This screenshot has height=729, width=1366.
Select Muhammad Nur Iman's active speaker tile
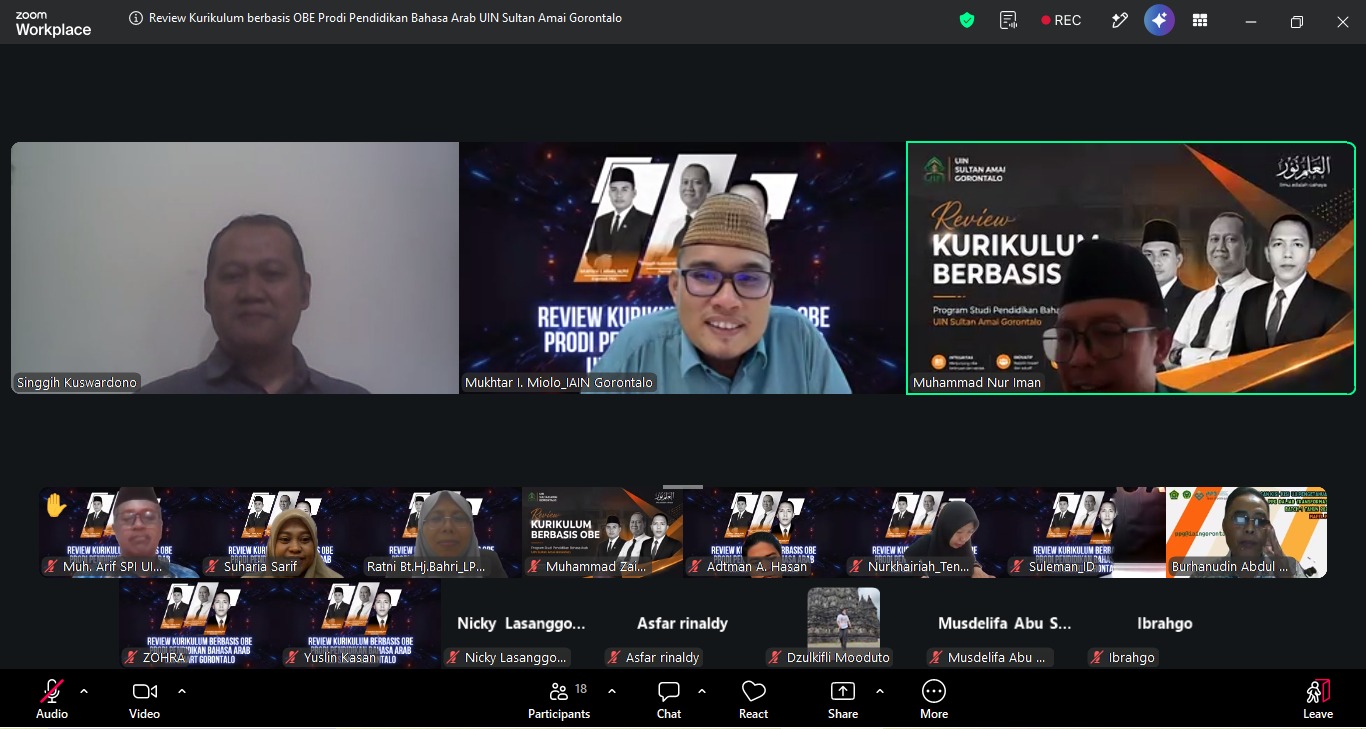point(1131,268)
